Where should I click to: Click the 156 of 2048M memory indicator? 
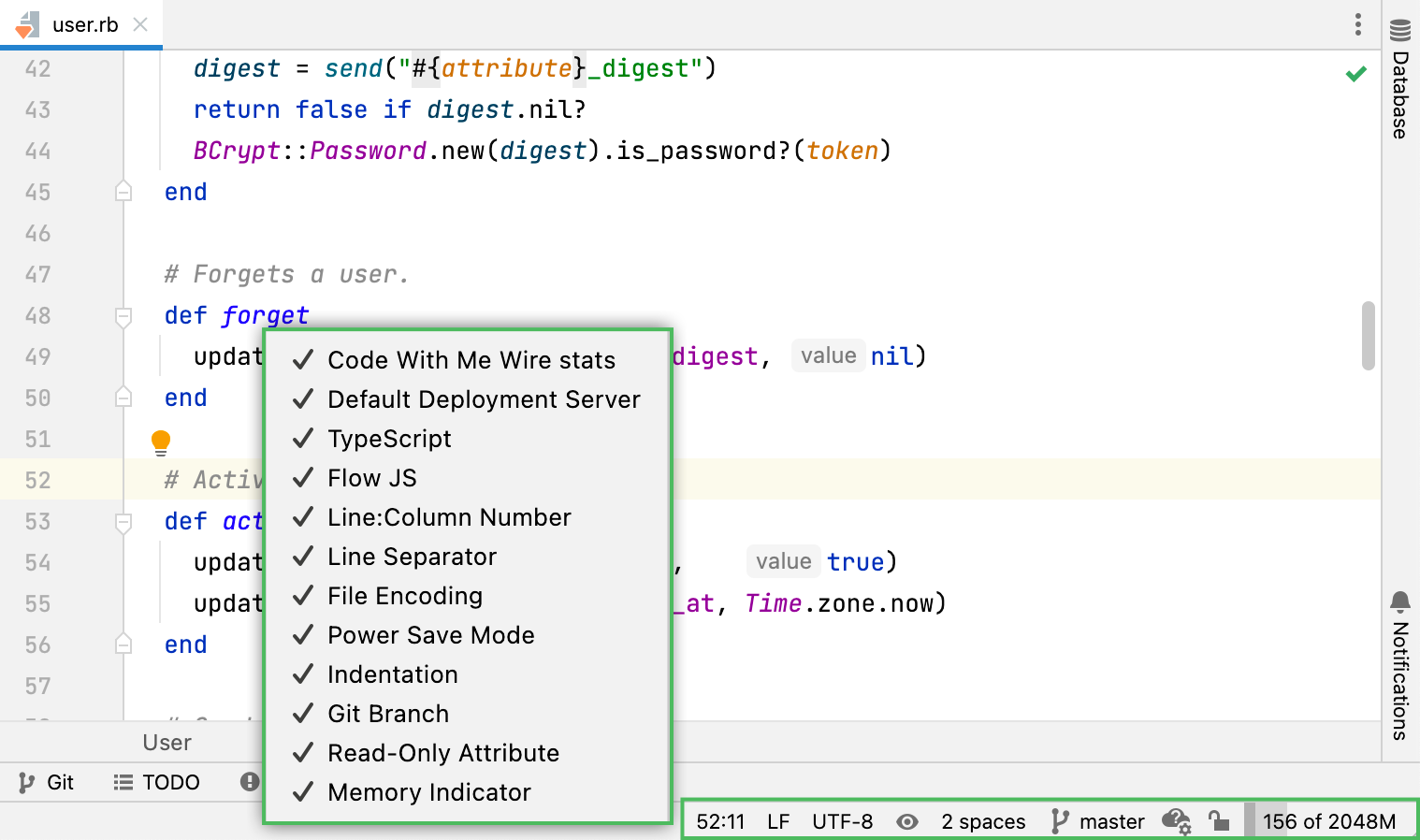click(x=1327, y=821)
